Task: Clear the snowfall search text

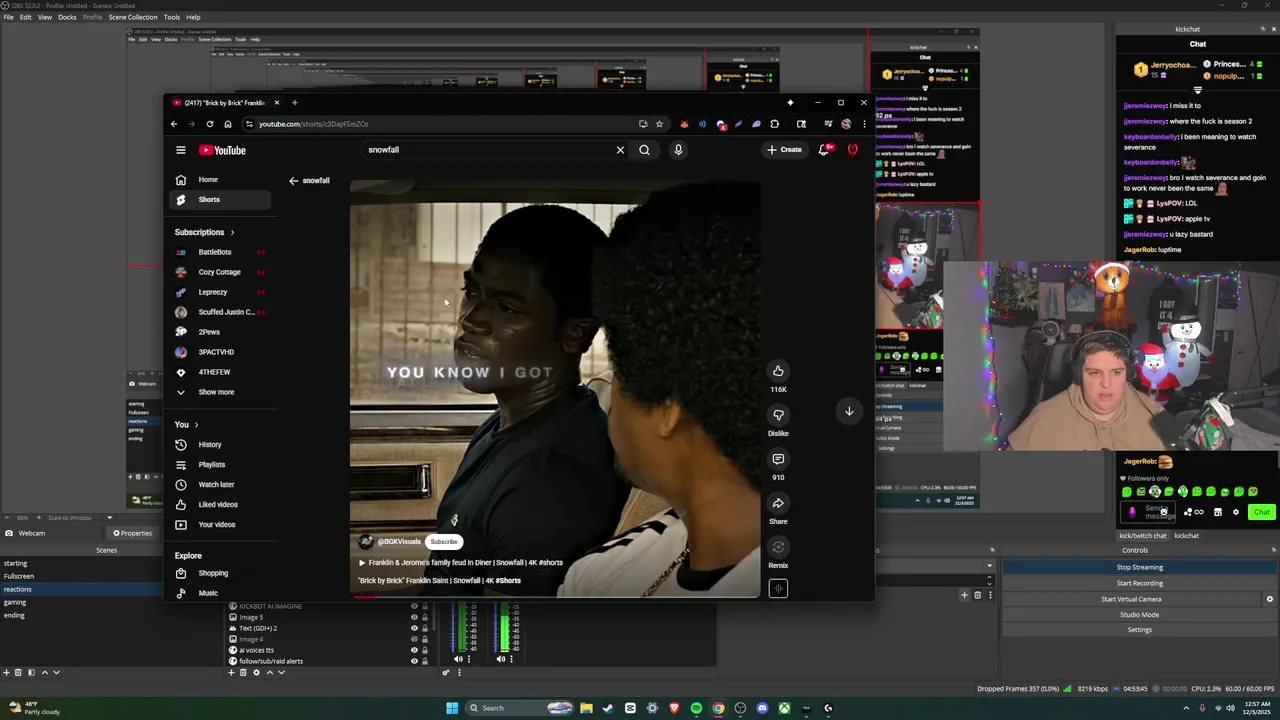Action: tap(620, 150)
